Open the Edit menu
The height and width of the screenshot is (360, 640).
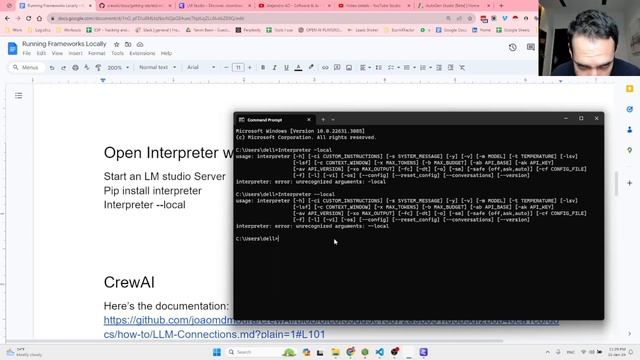(x=41, y=53)
